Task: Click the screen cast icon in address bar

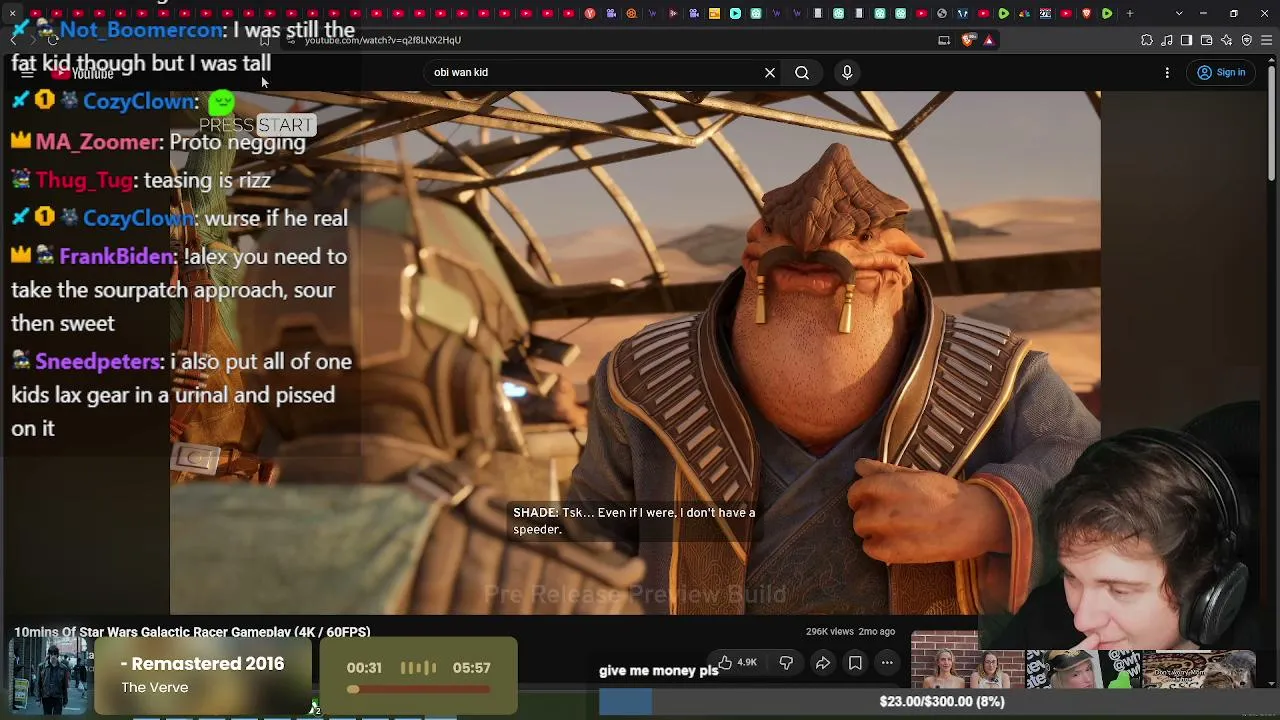Action: click(x=944, y=40)
